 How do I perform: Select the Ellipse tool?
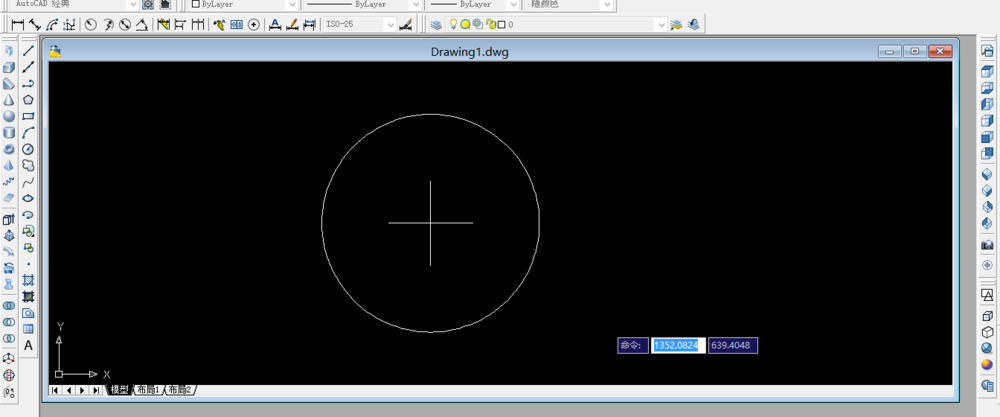pyautogui.click(x=28, y=198)
